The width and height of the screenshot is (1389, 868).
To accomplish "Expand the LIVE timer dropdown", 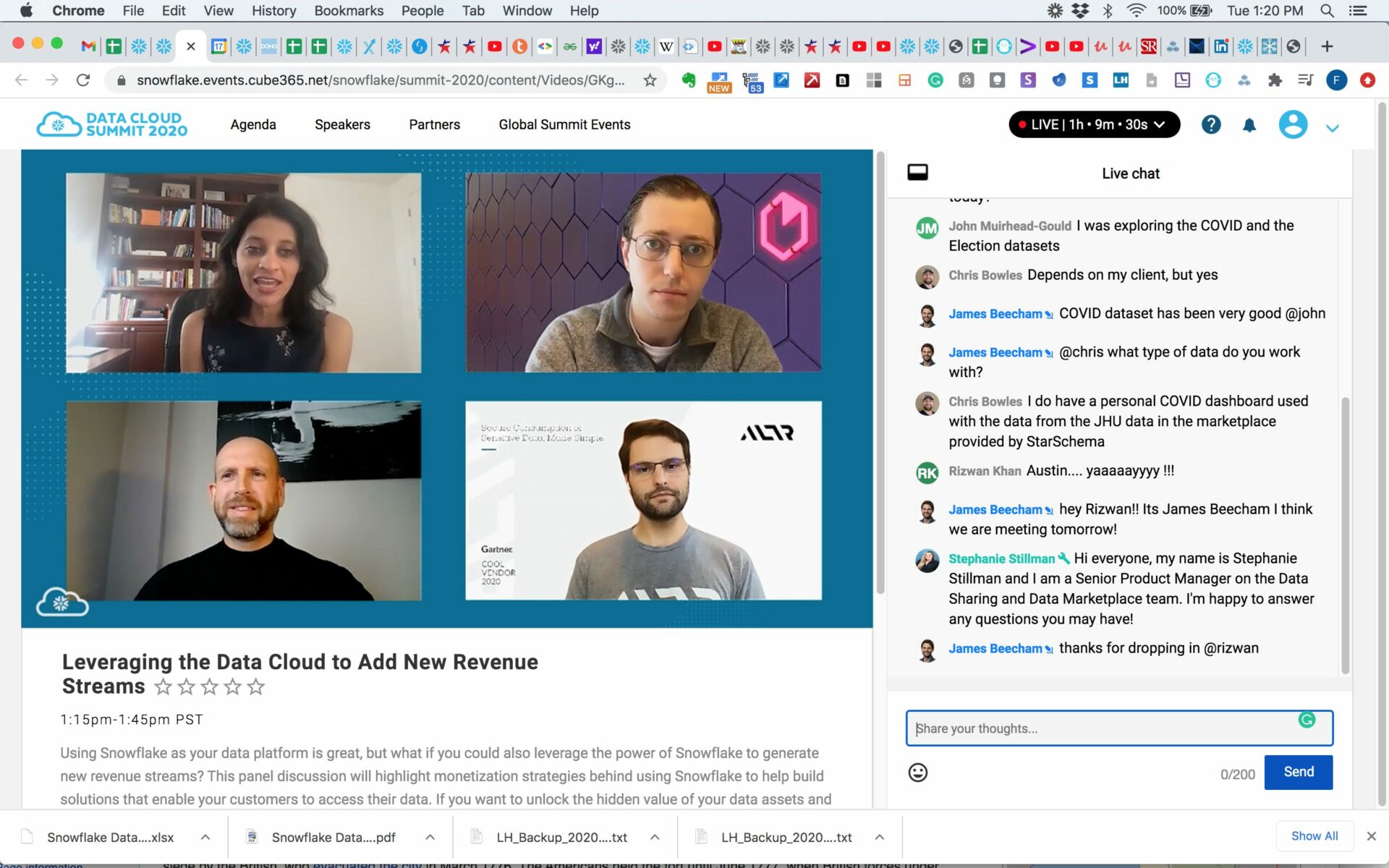I will click(x=1094, y=124).
